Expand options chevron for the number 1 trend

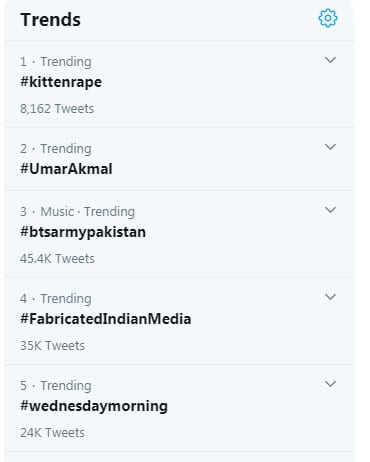click(330, 60)
